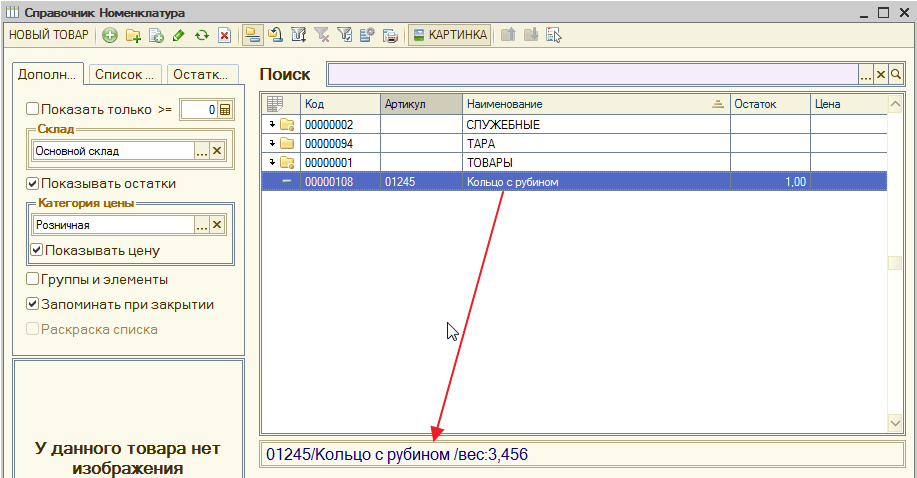
Task: Switch to the Дополн... tab
Action: 47,74
